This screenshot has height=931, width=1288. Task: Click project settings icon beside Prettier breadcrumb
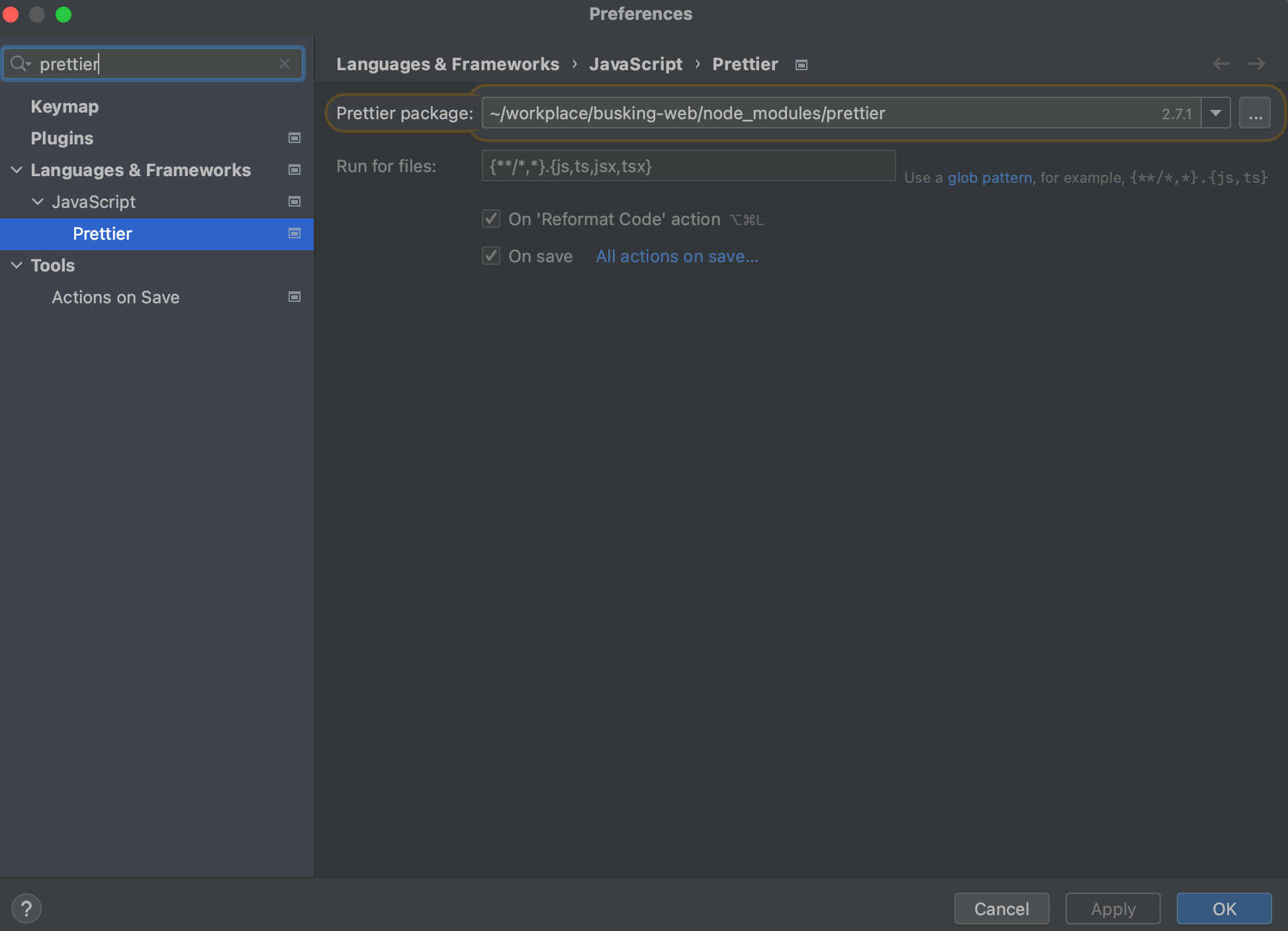tap(802, 65)
